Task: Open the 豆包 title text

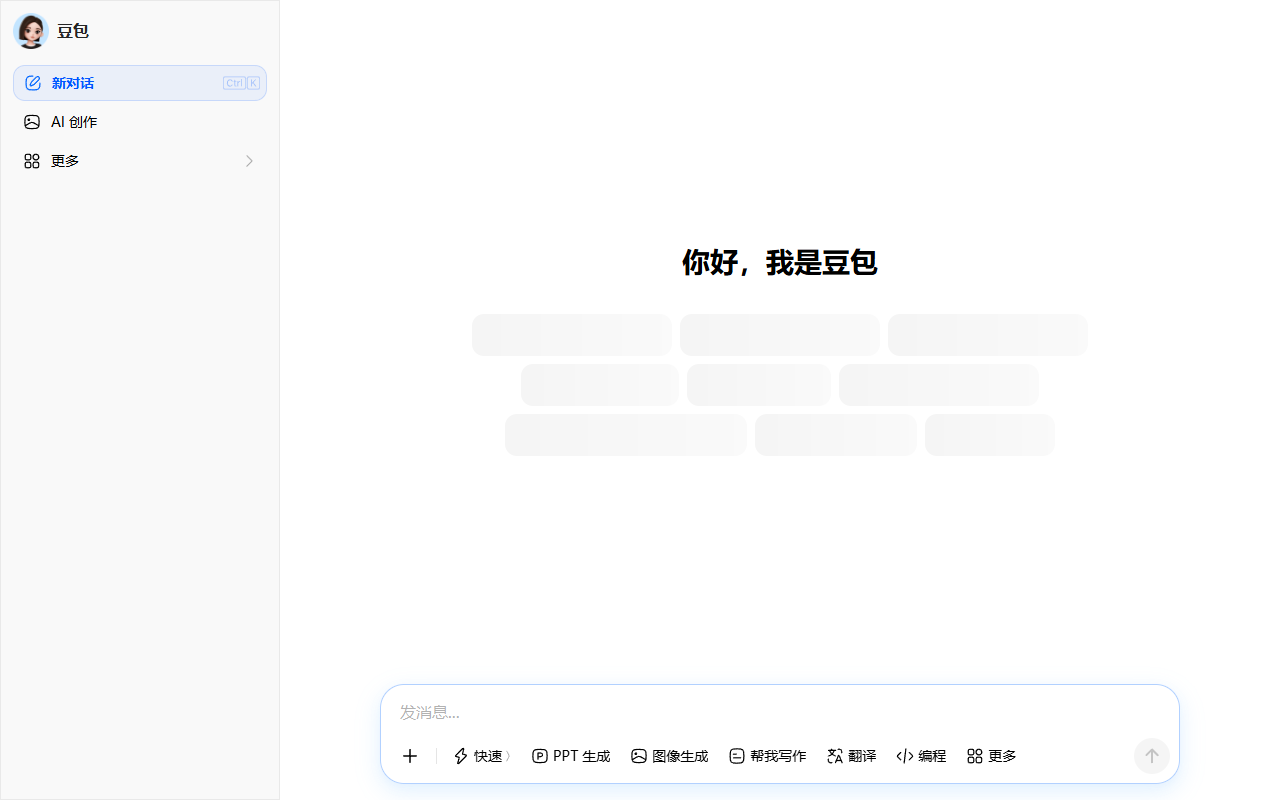Action: [x=73, y=31]
